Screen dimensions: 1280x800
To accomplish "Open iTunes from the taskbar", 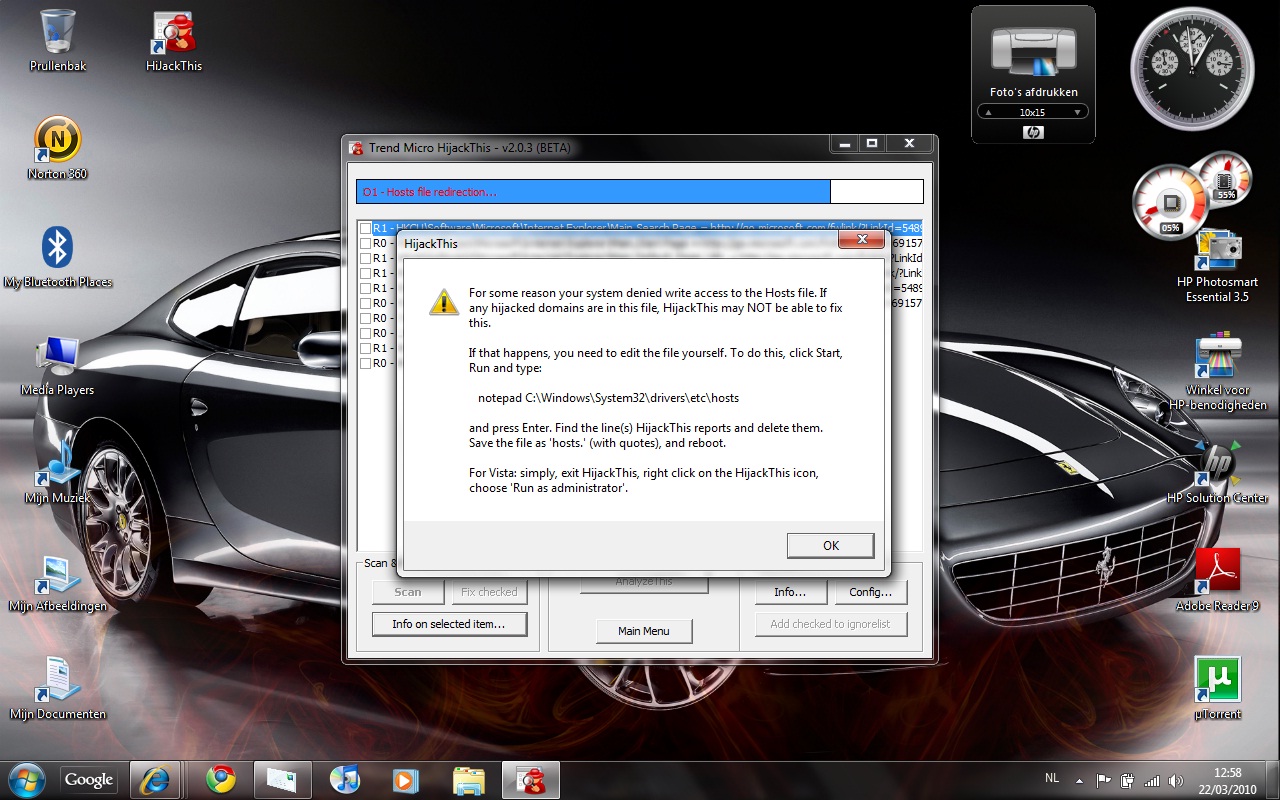I will click(345, 779).
